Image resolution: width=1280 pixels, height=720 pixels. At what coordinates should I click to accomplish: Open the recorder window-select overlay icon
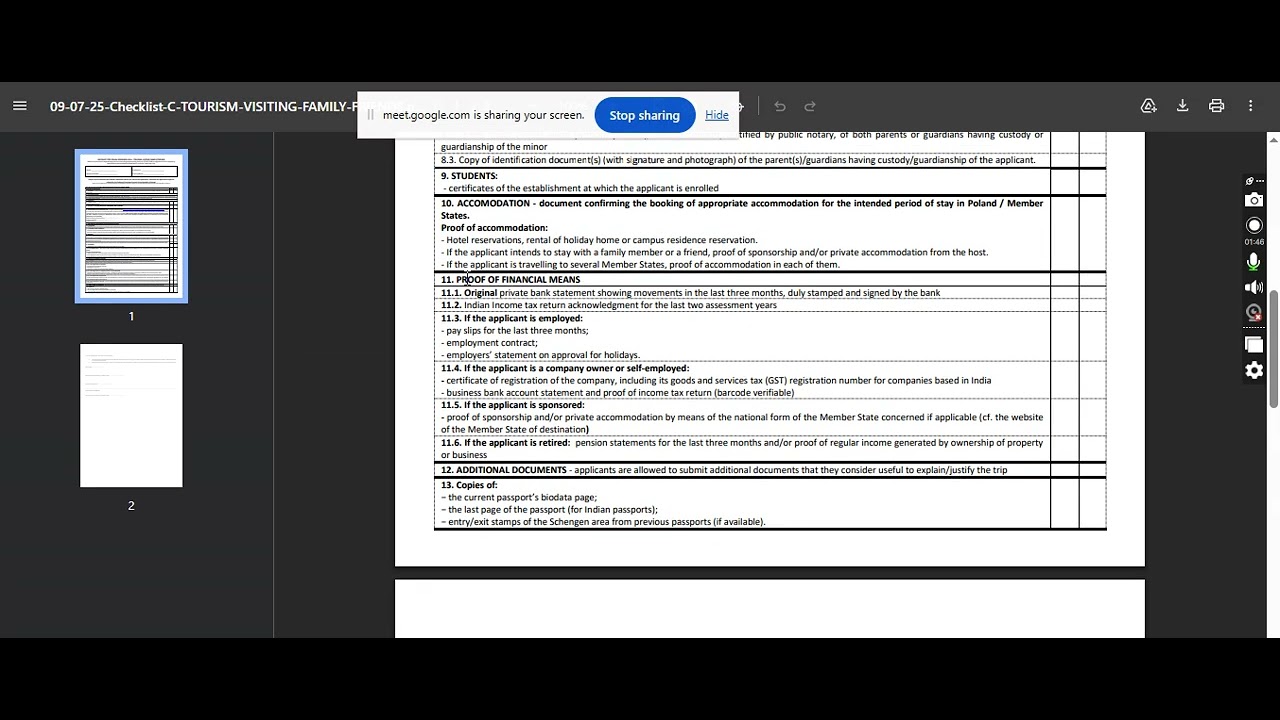click(x=1254, y=344)
